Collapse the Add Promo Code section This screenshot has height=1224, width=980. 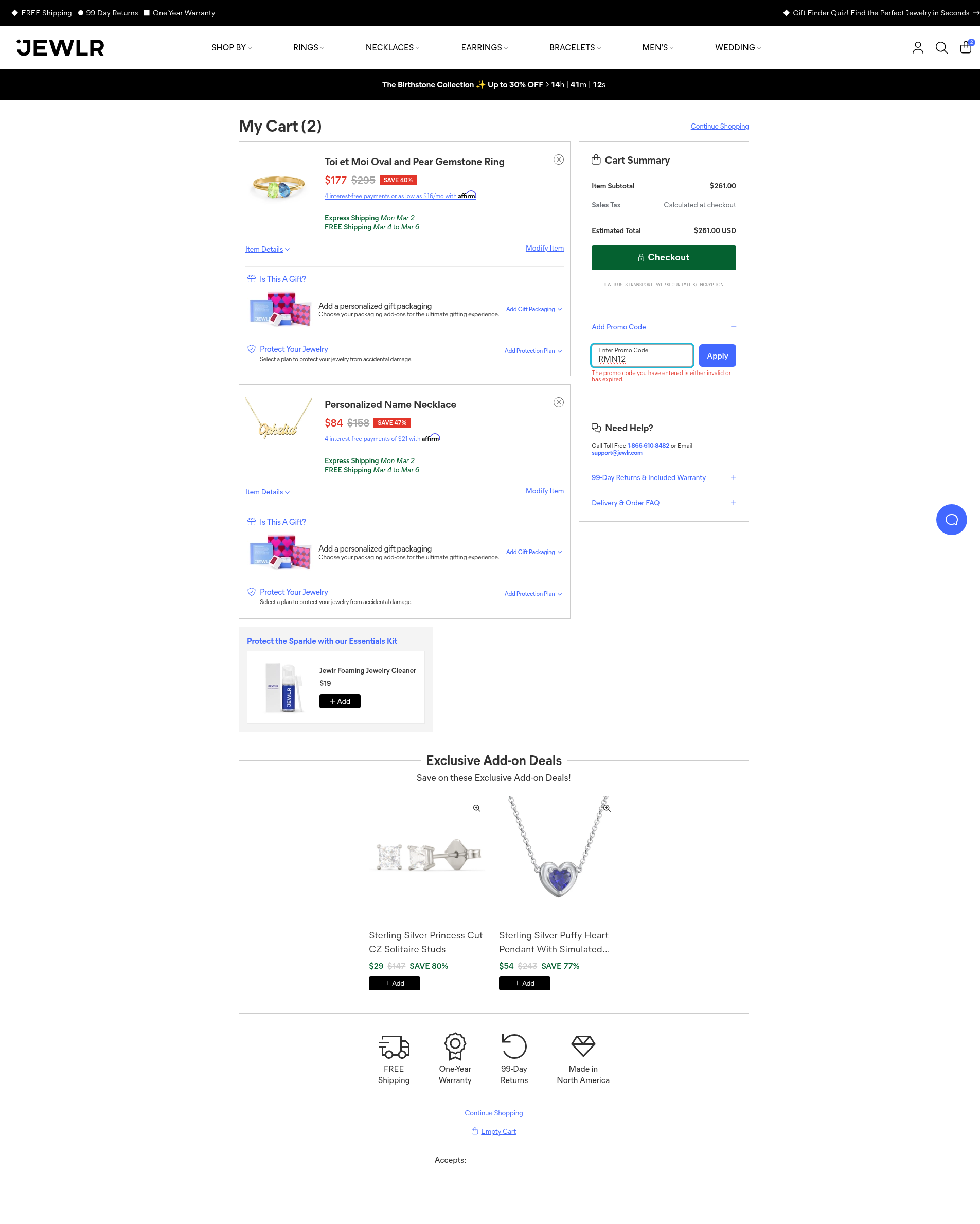pos(733,327)
